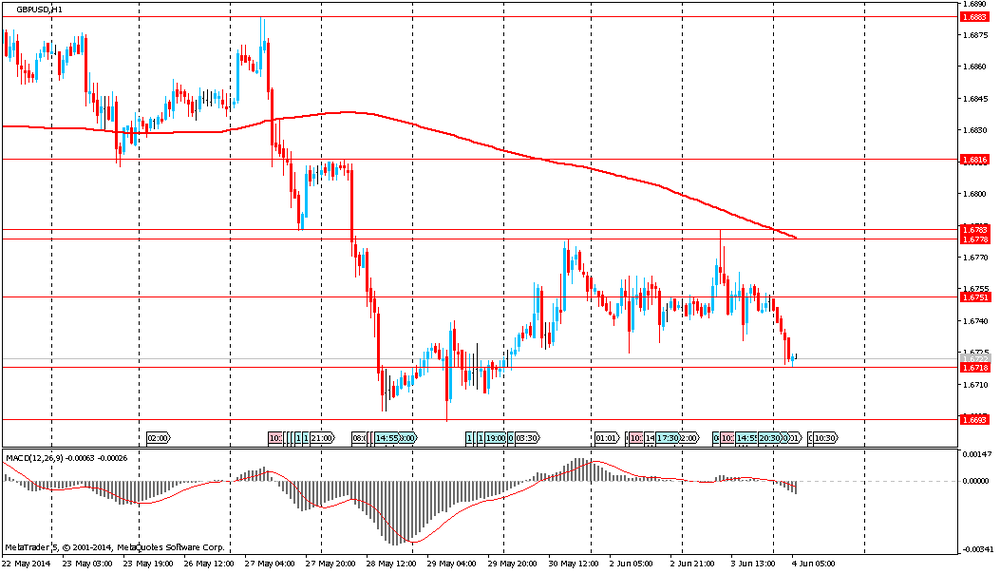Select the 1.6778 resistance price label
Viewport: 1000px width, 574px height.
pos(974,240)
